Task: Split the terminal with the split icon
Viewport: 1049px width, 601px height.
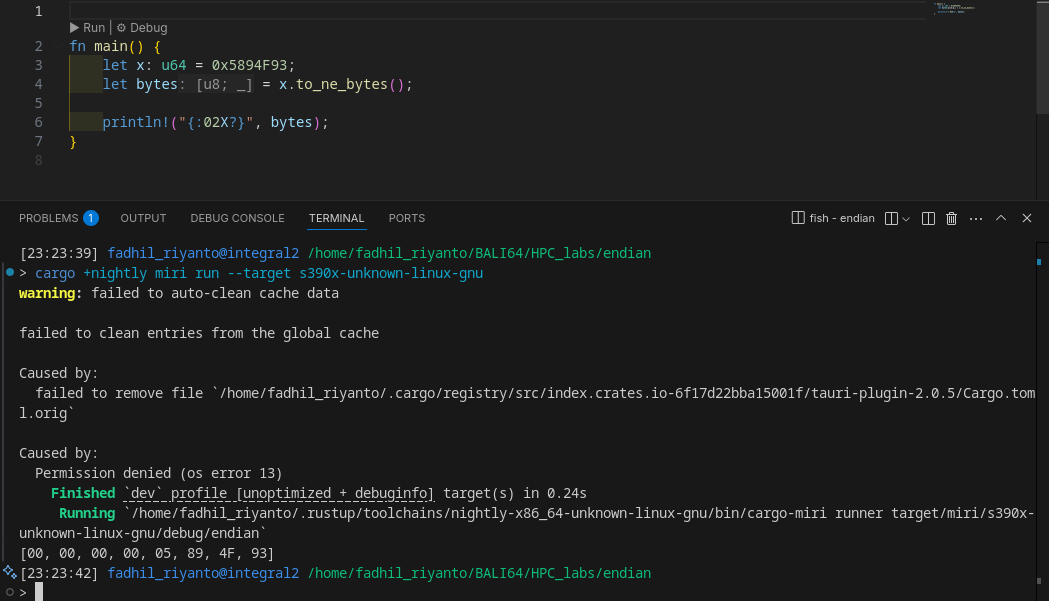Action: [x=928, y=218]
